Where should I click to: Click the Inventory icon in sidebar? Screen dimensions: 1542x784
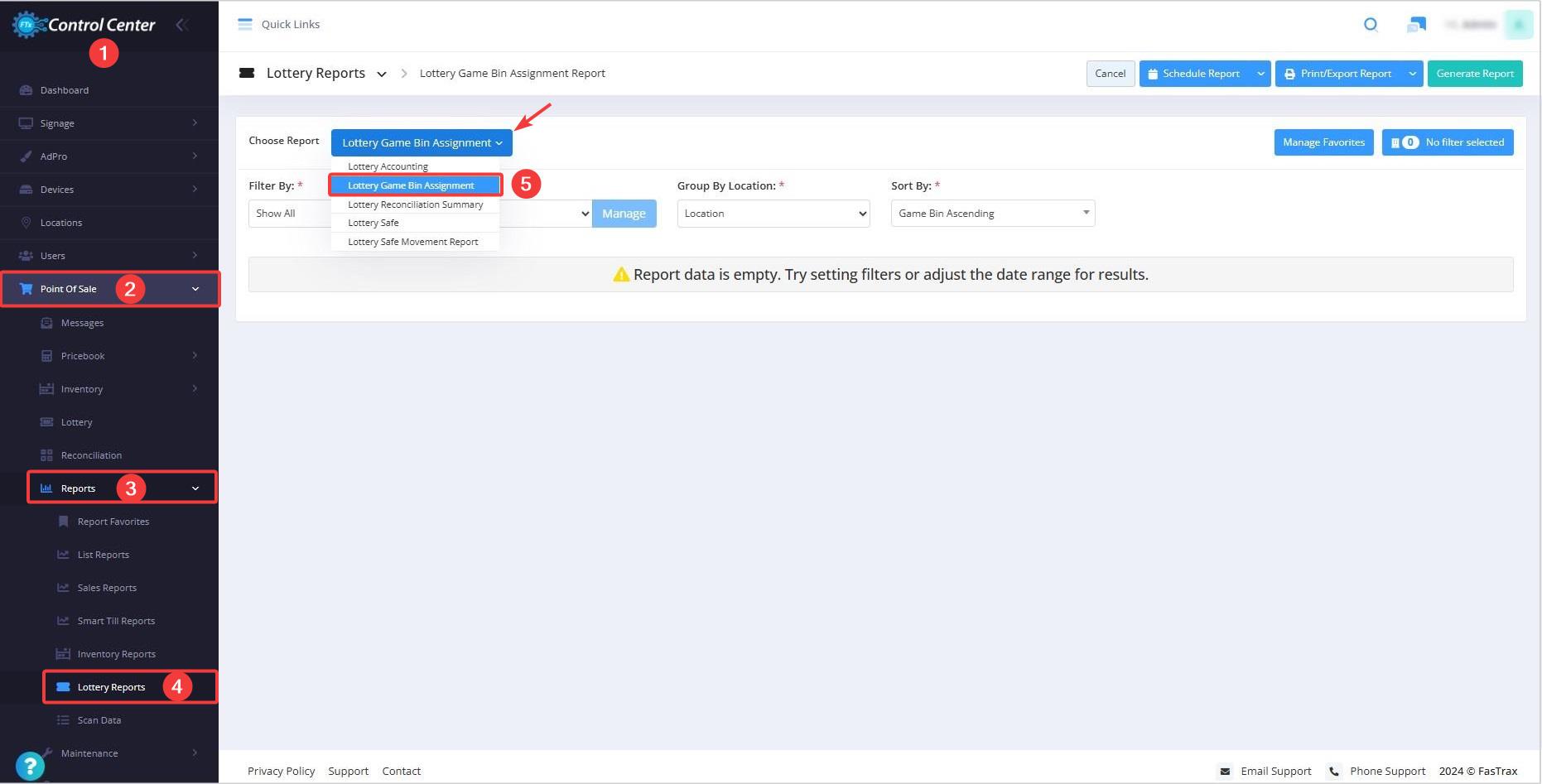click(46, 389)
